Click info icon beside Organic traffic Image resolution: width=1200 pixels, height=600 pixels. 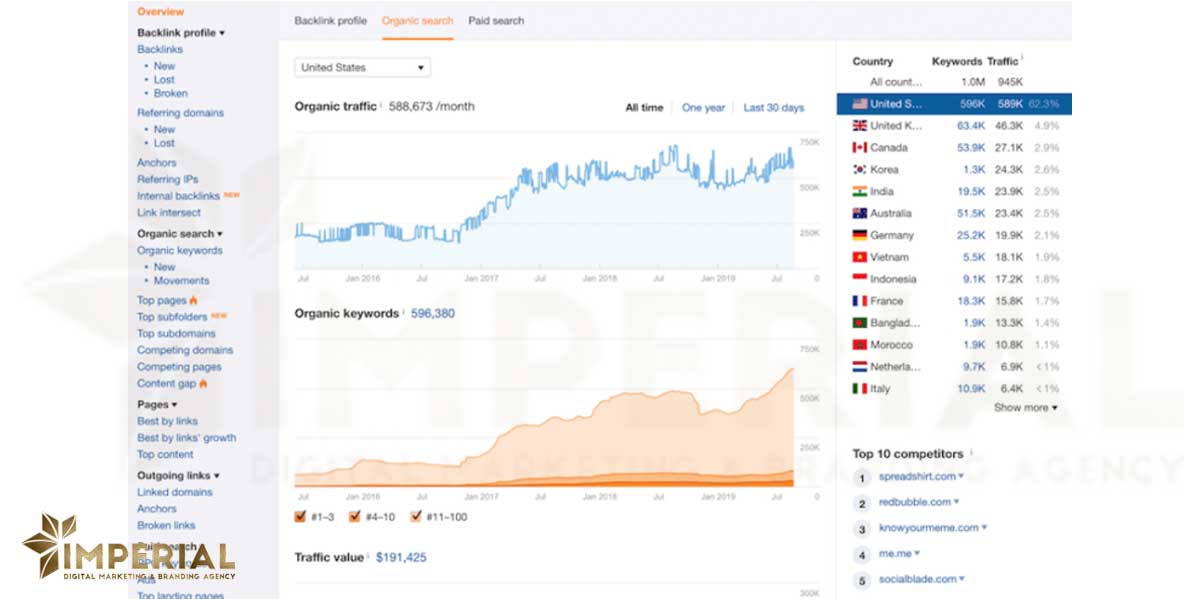point(381,105)
